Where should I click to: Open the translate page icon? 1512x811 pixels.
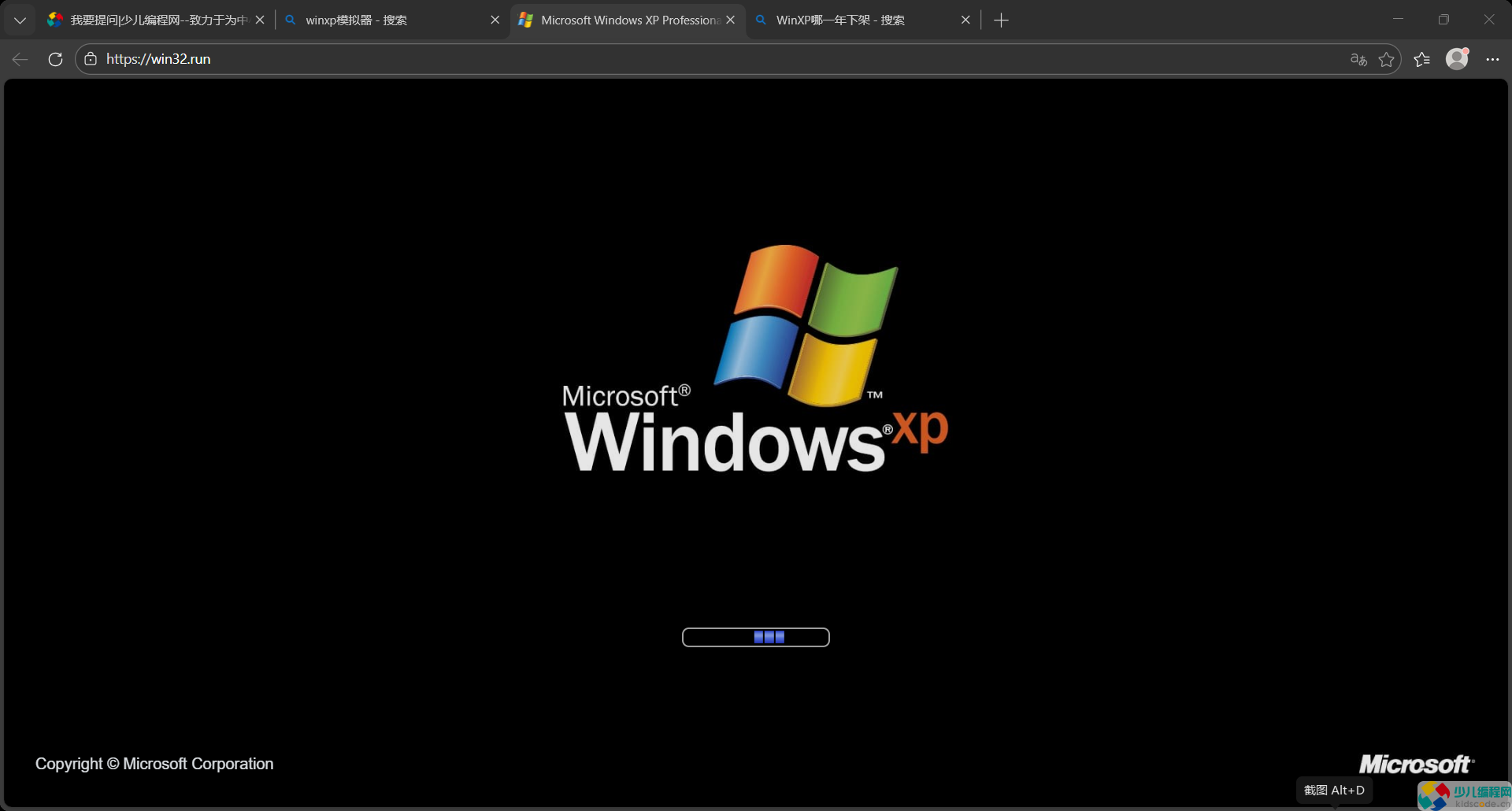tap(1358, 59)
